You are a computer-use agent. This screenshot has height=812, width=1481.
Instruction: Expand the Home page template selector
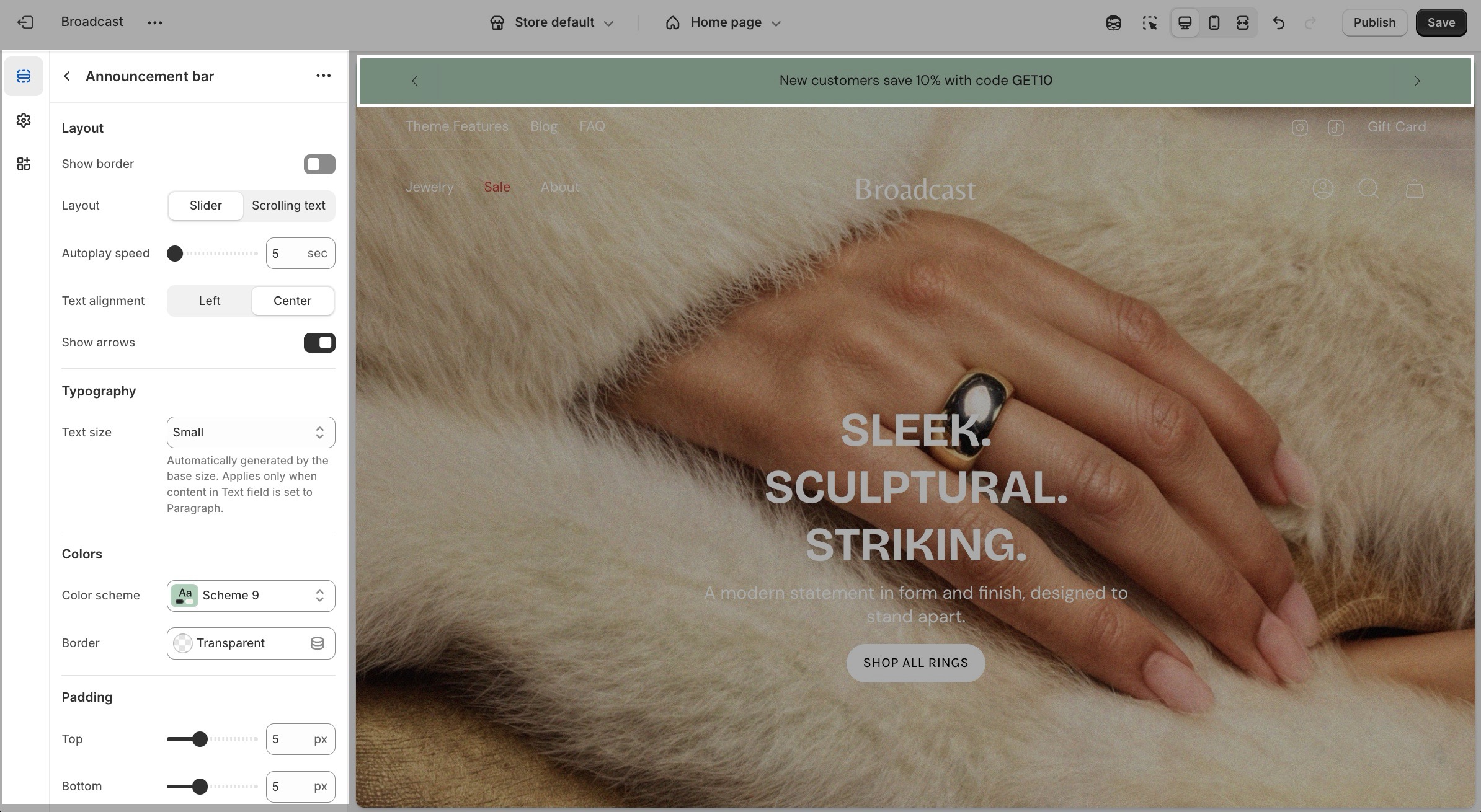click(x=723, y=23)
